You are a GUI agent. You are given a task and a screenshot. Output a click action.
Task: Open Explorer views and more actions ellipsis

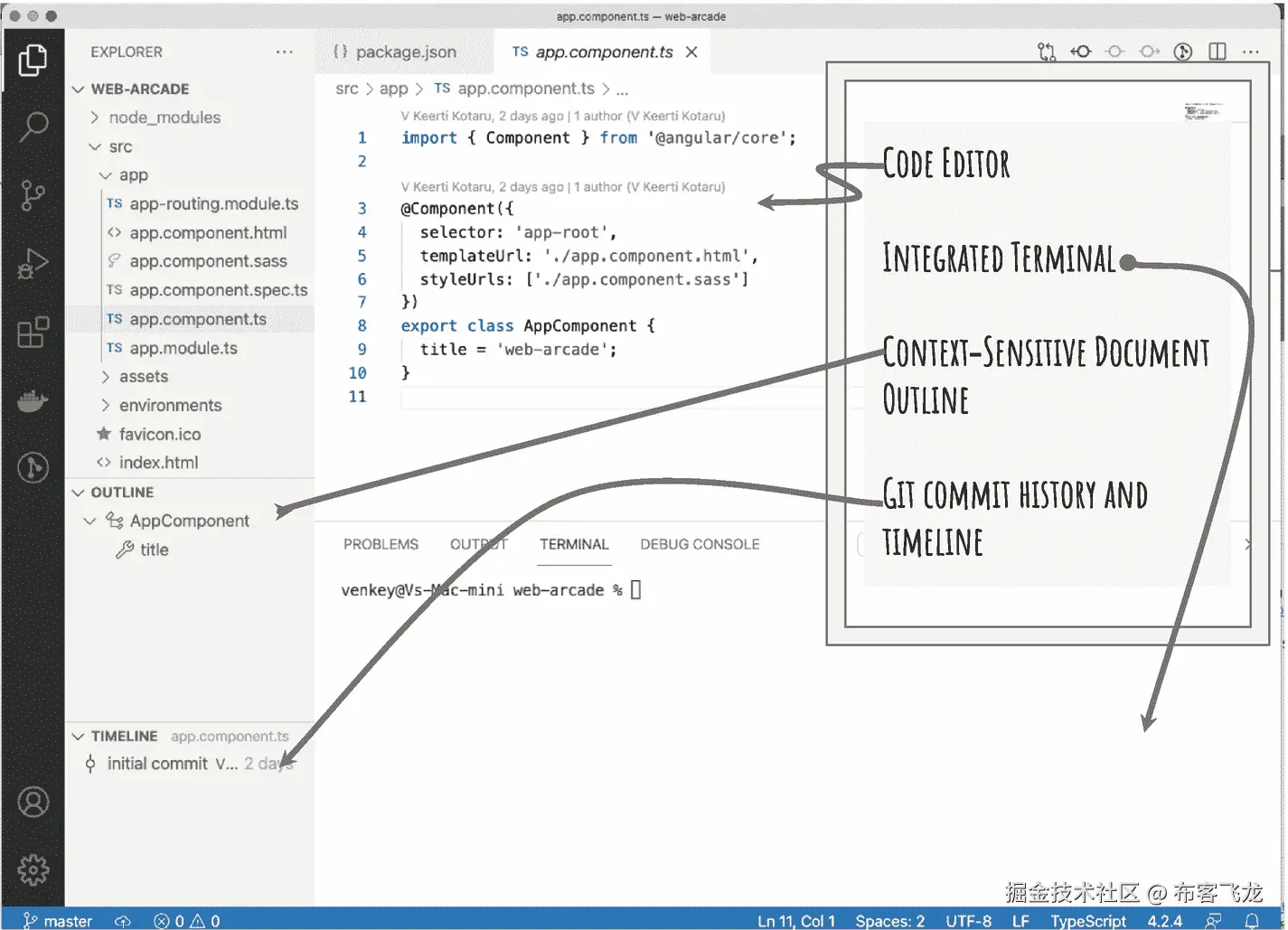click(x=285, y=52)
